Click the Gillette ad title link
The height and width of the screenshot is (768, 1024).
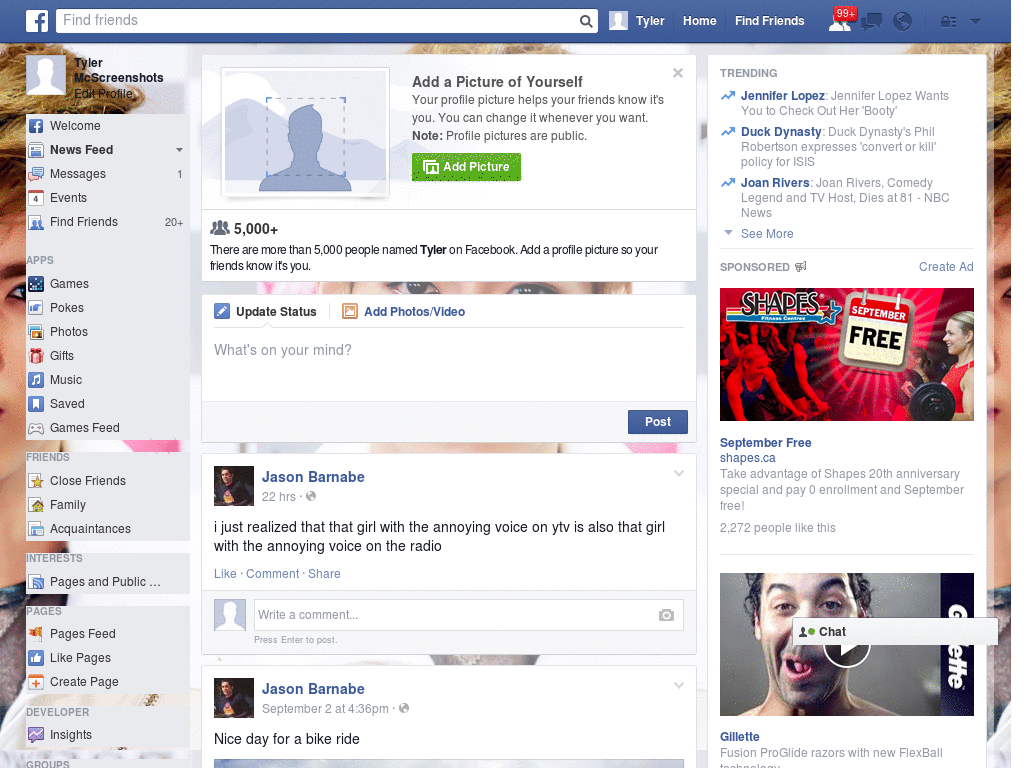pos(739,737)
